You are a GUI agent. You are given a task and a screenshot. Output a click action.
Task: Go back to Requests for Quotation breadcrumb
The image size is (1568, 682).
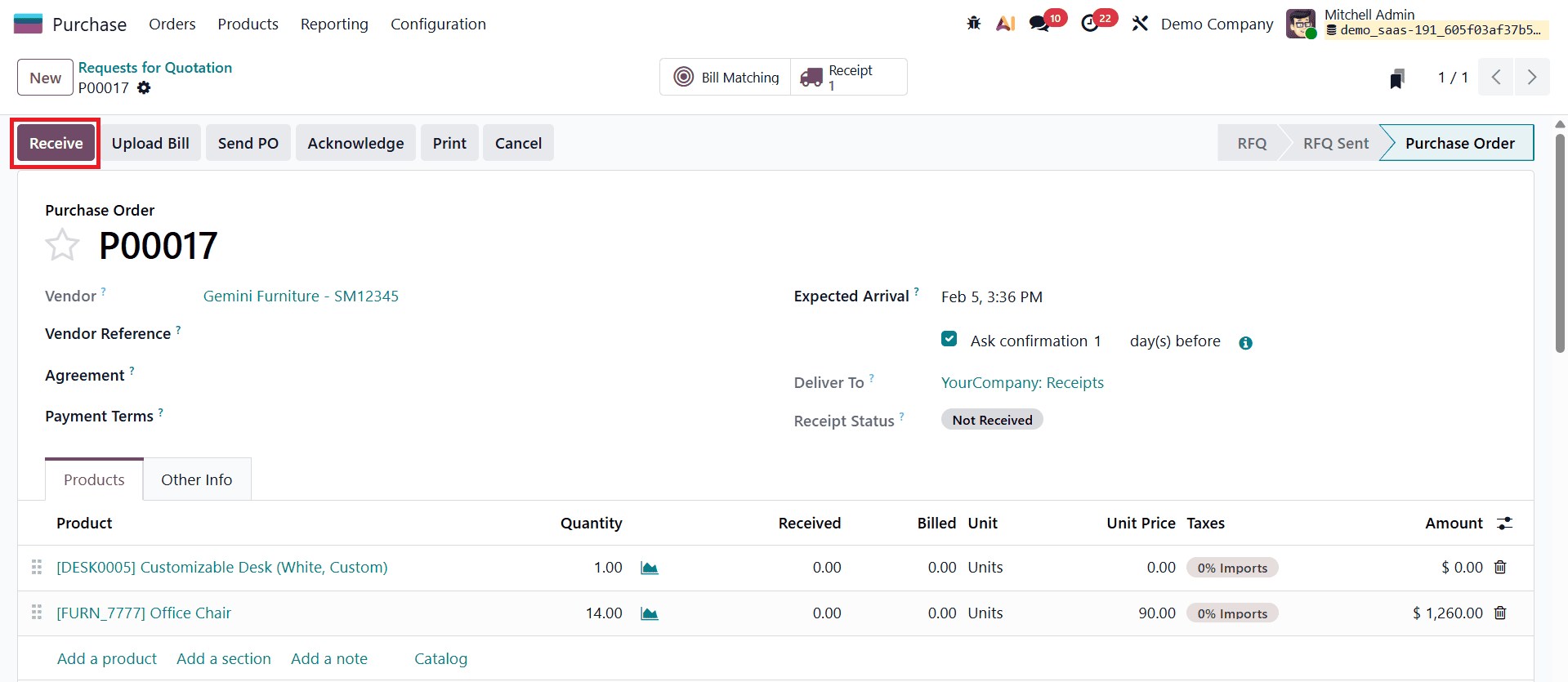coord(155,68)
